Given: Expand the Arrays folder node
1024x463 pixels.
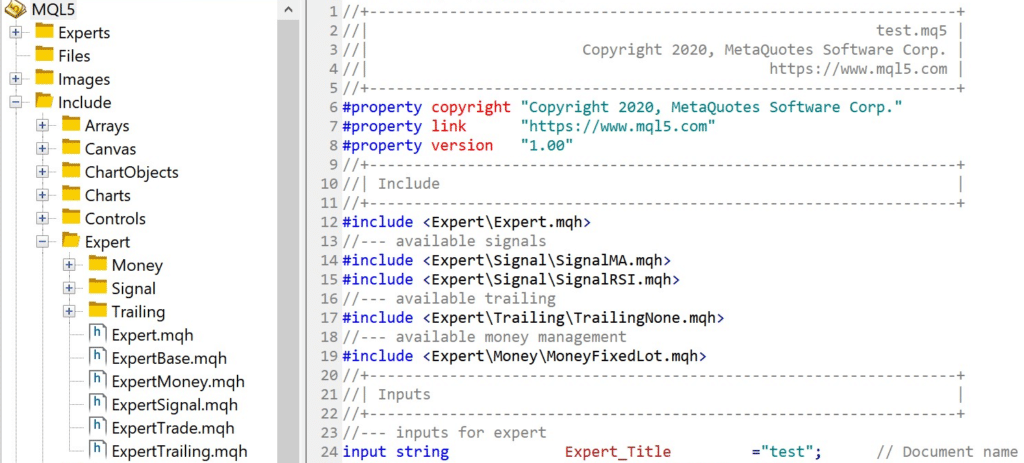Looking at the screenshot, I should (42, 126).
